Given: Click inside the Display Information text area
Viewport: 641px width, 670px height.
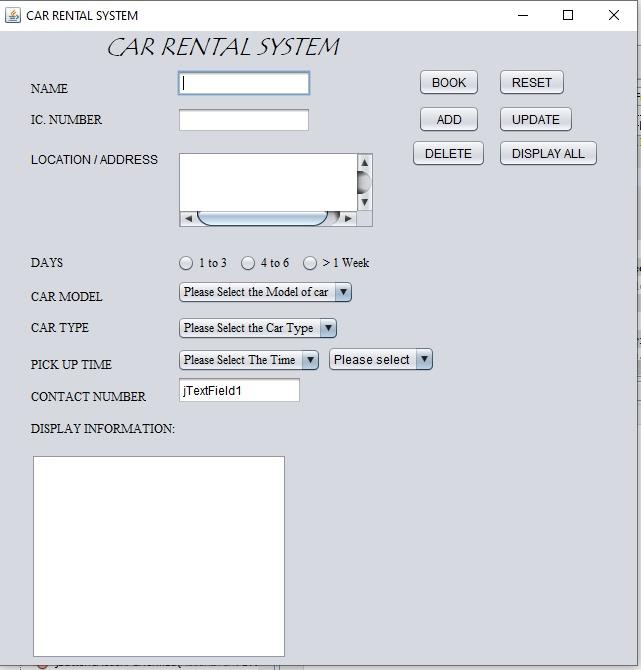Looking at the screenshot, I should click(x=159, y=556).
